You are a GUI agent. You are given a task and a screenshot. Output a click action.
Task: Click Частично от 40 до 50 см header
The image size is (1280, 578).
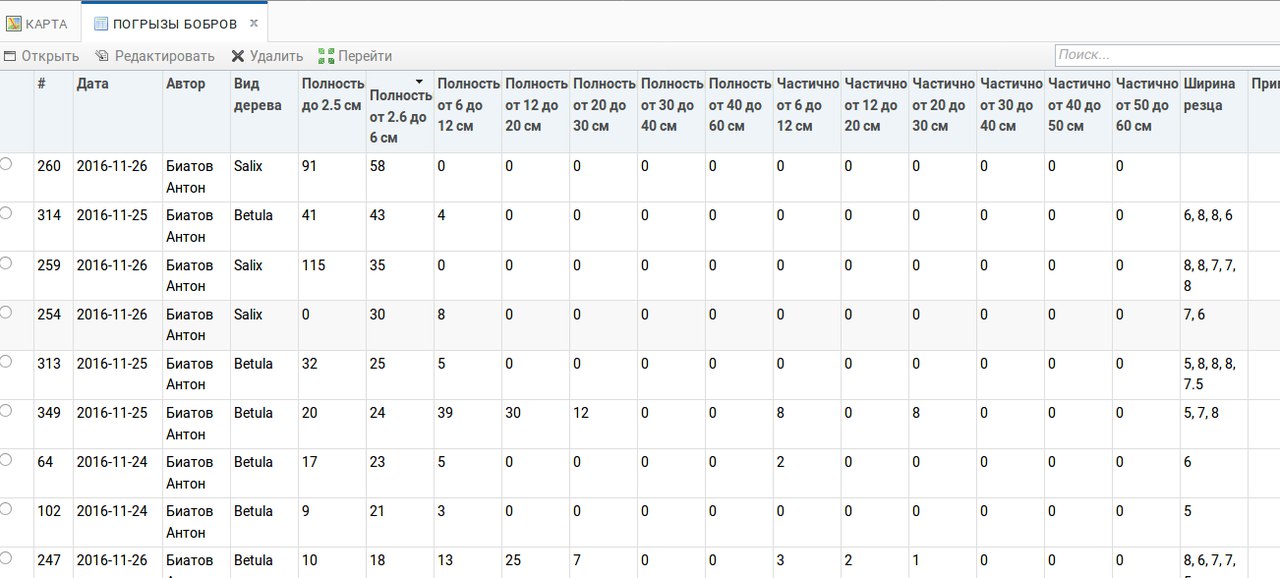(x=1080, y=111)
